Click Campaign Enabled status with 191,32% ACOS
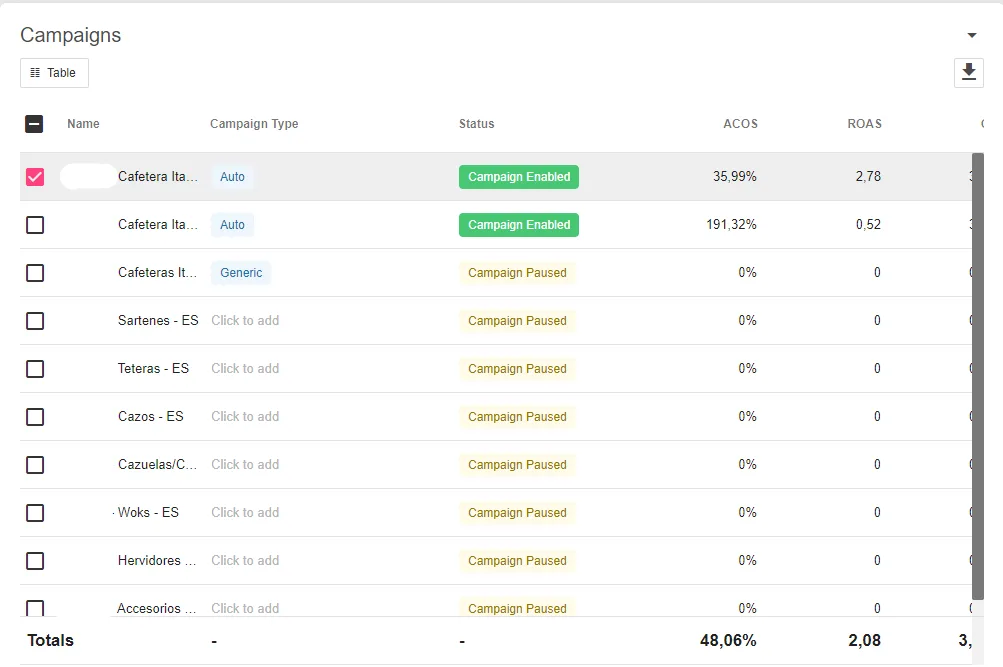This screenshot has width=1003, height=667. coord(519,224)
